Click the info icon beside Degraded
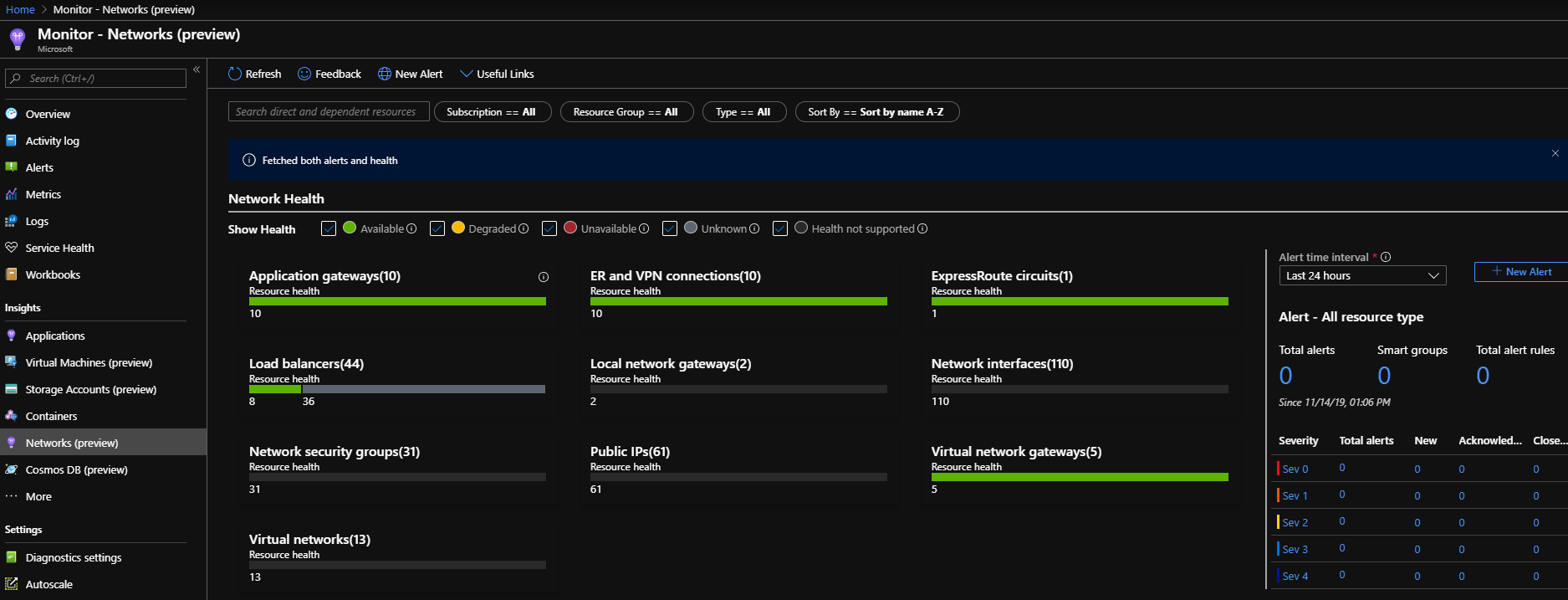 point(524,228)
